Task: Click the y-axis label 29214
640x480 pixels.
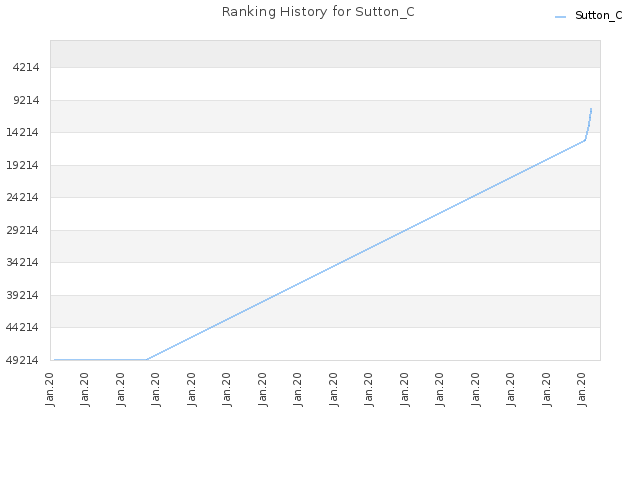Action: click(22, 230)
